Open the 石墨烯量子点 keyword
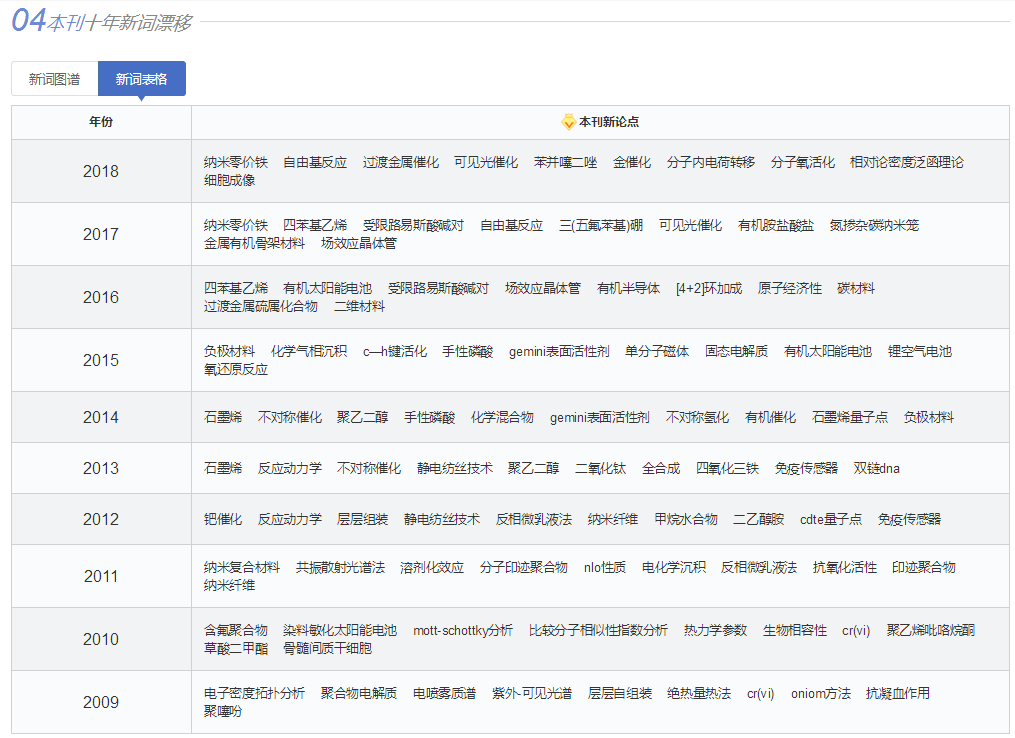This screenshot has width=1015, height=738. tap(849, 417)
